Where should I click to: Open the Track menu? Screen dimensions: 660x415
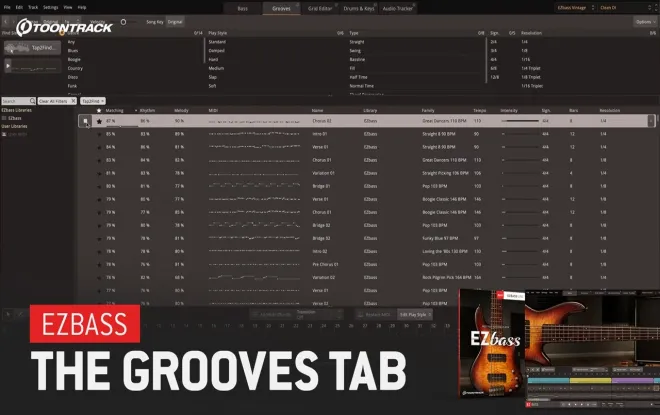(x=33, y=7)
